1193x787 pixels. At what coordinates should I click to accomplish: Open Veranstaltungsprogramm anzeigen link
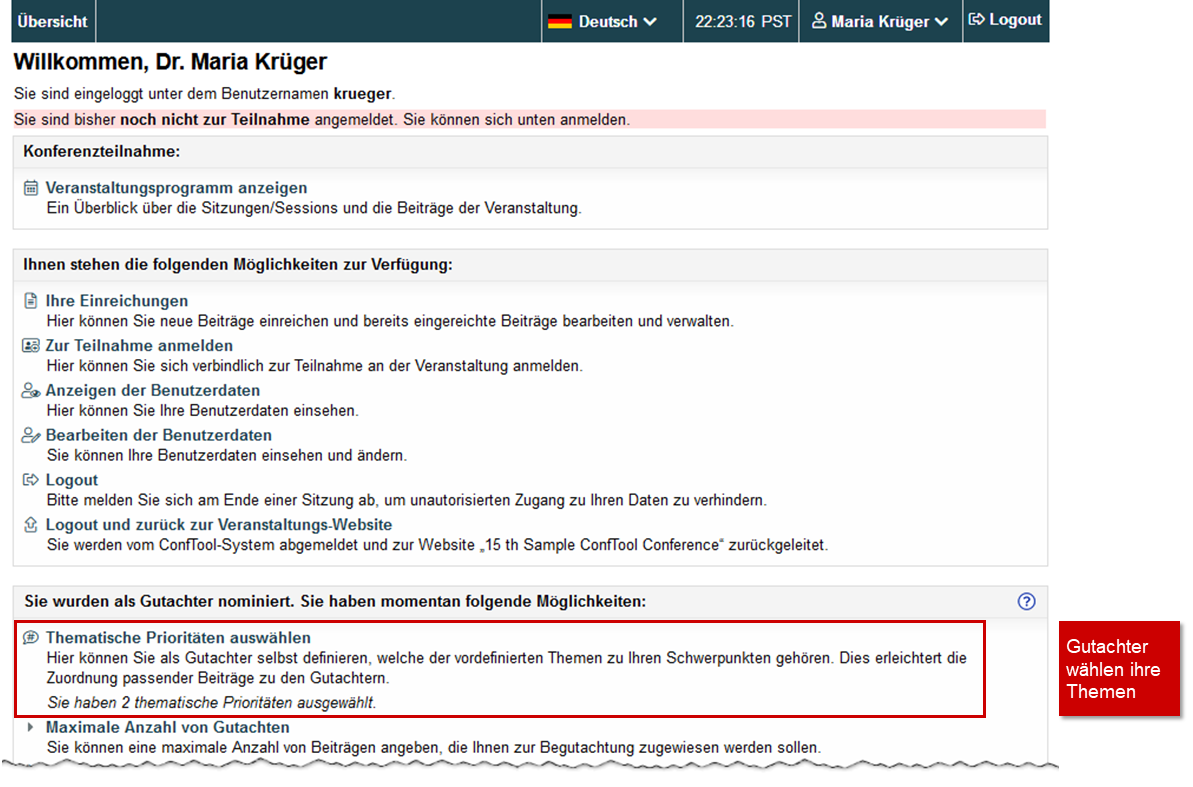[x=177, y=187]
